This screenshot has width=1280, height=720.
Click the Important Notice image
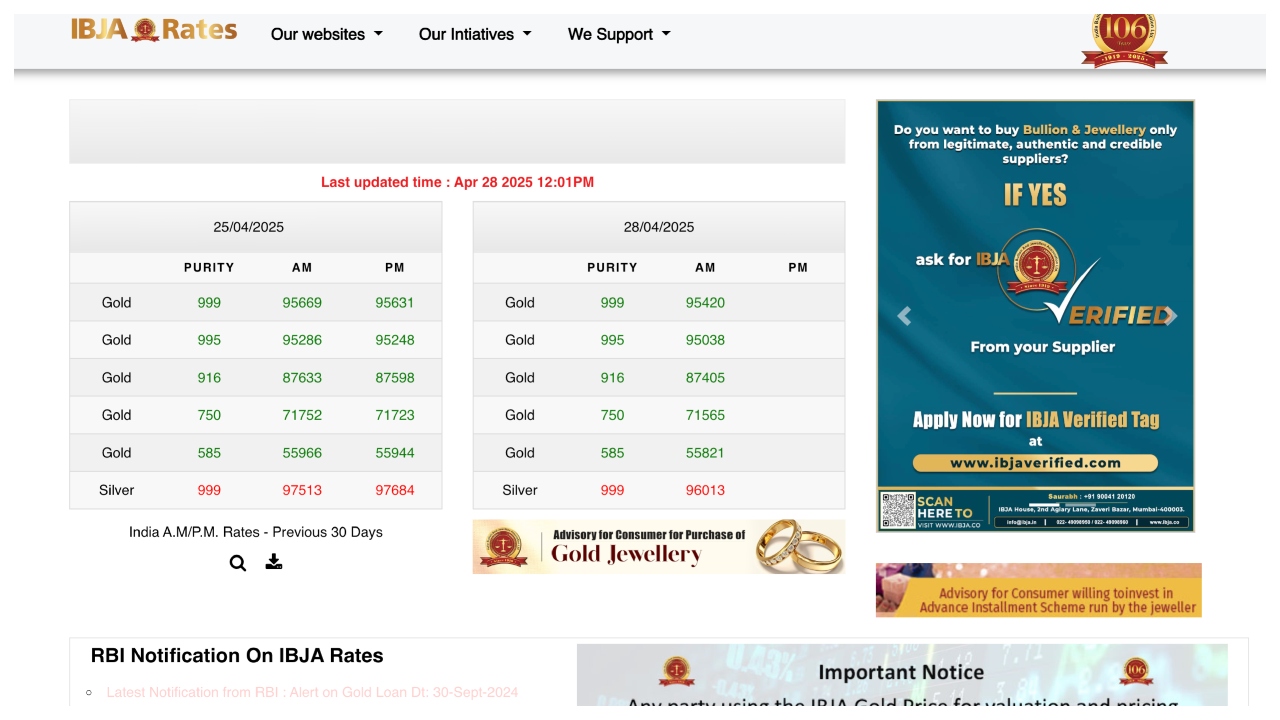(x=902, y=676)
